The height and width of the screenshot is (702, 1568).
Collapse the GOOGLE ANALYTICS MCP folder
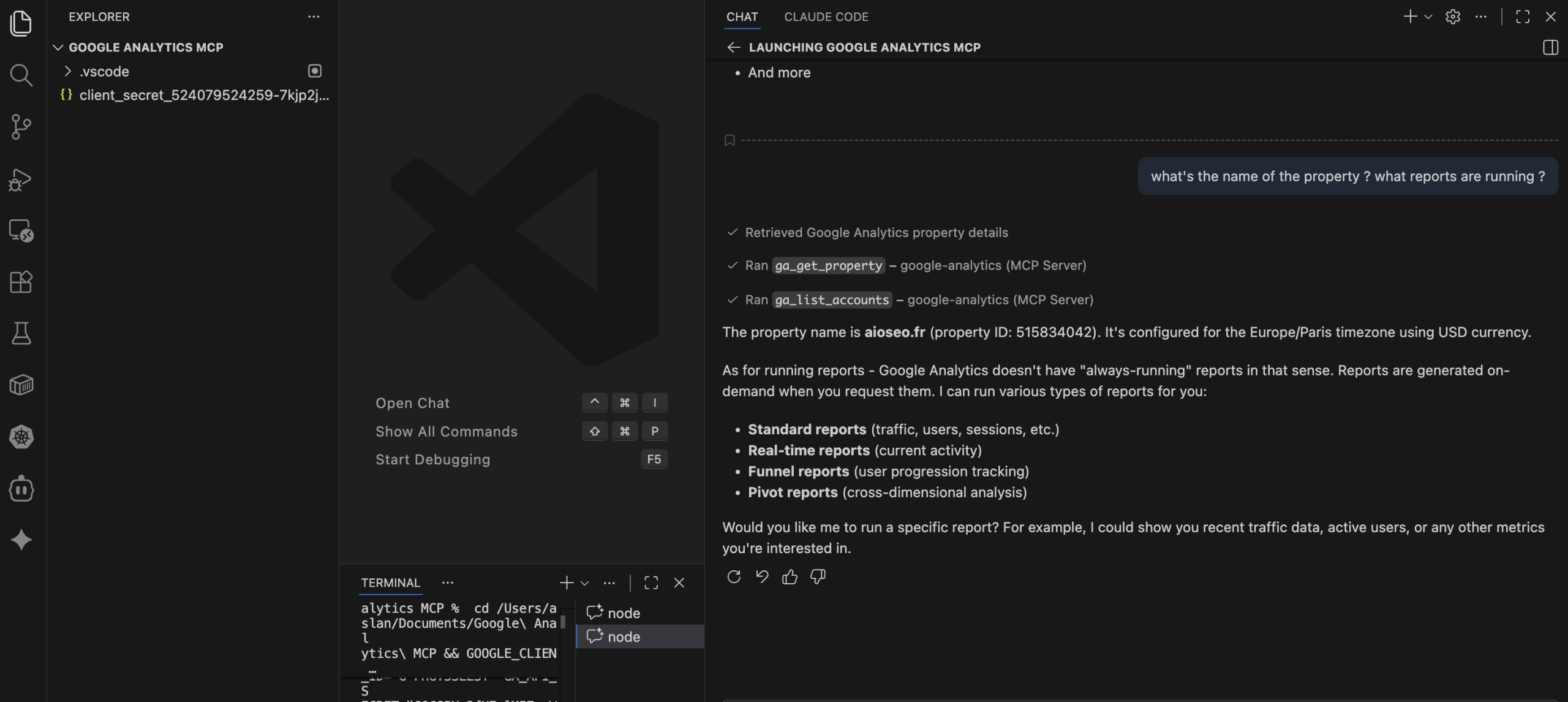(58, 47)
